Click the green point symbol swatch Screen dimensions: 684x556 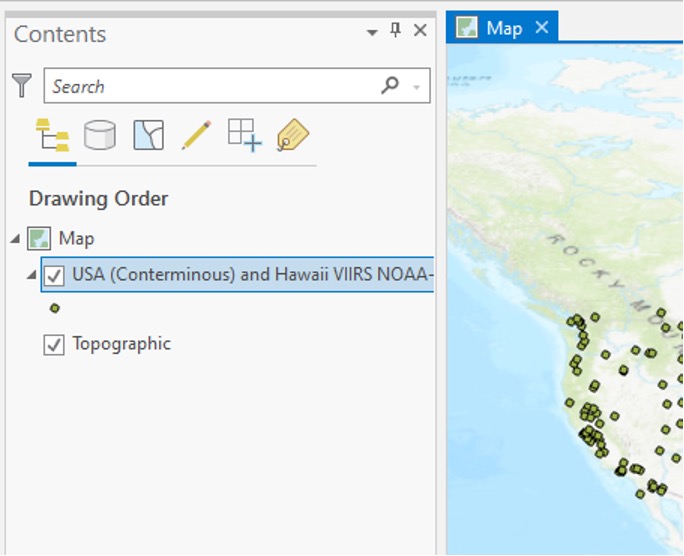55,308
